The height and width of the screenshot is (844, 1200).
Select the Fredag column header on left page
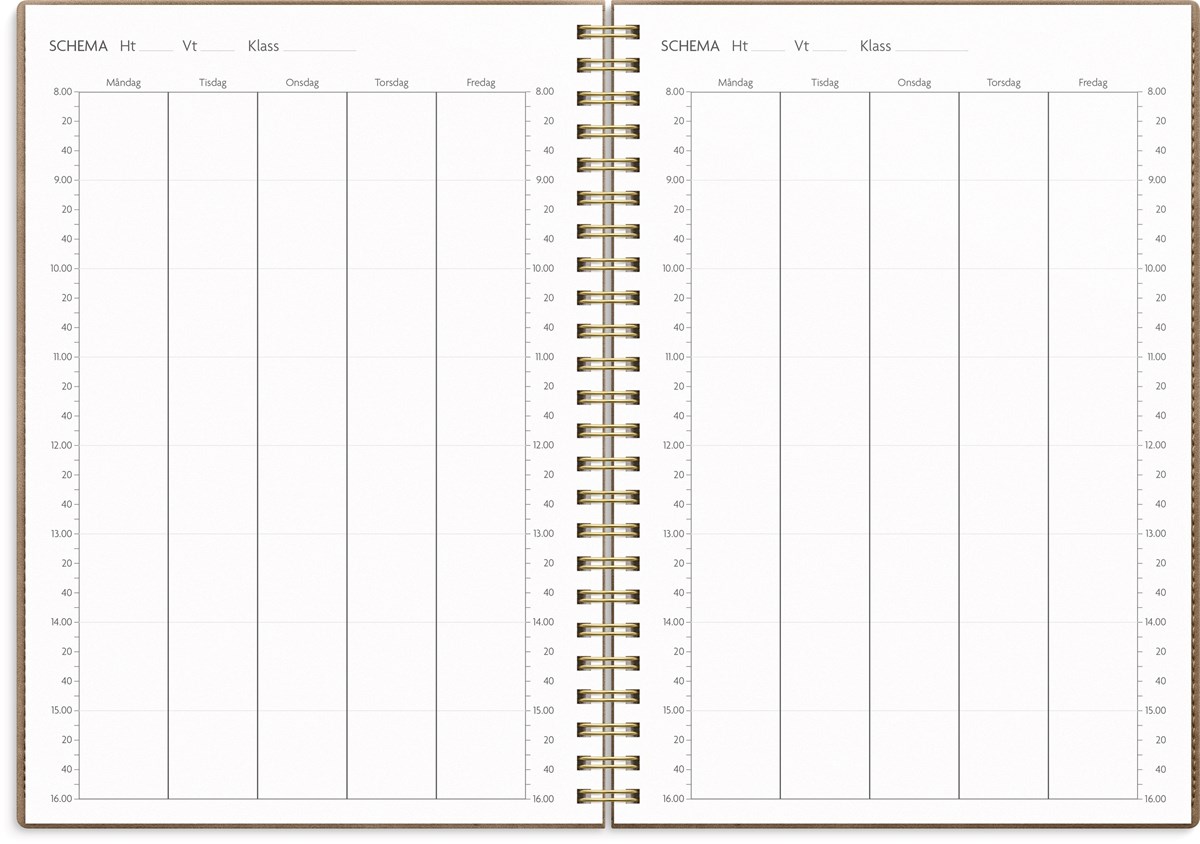click(x=481, y=83)
